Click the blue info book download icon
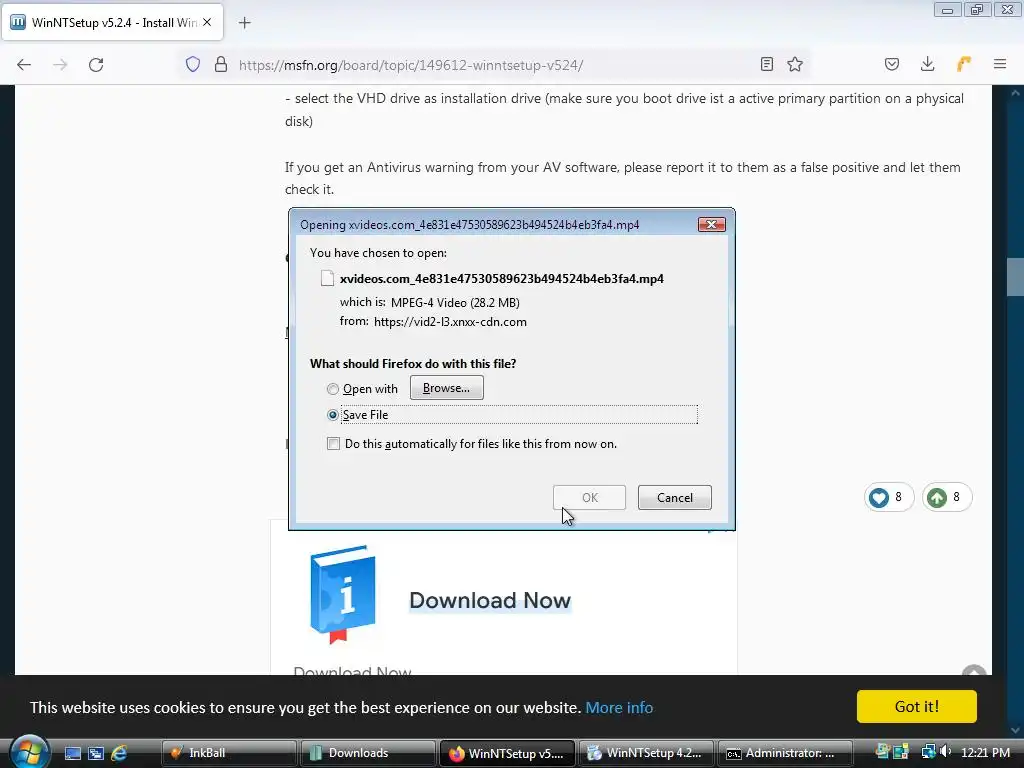Screen dimensions: 1024x768 343,595
